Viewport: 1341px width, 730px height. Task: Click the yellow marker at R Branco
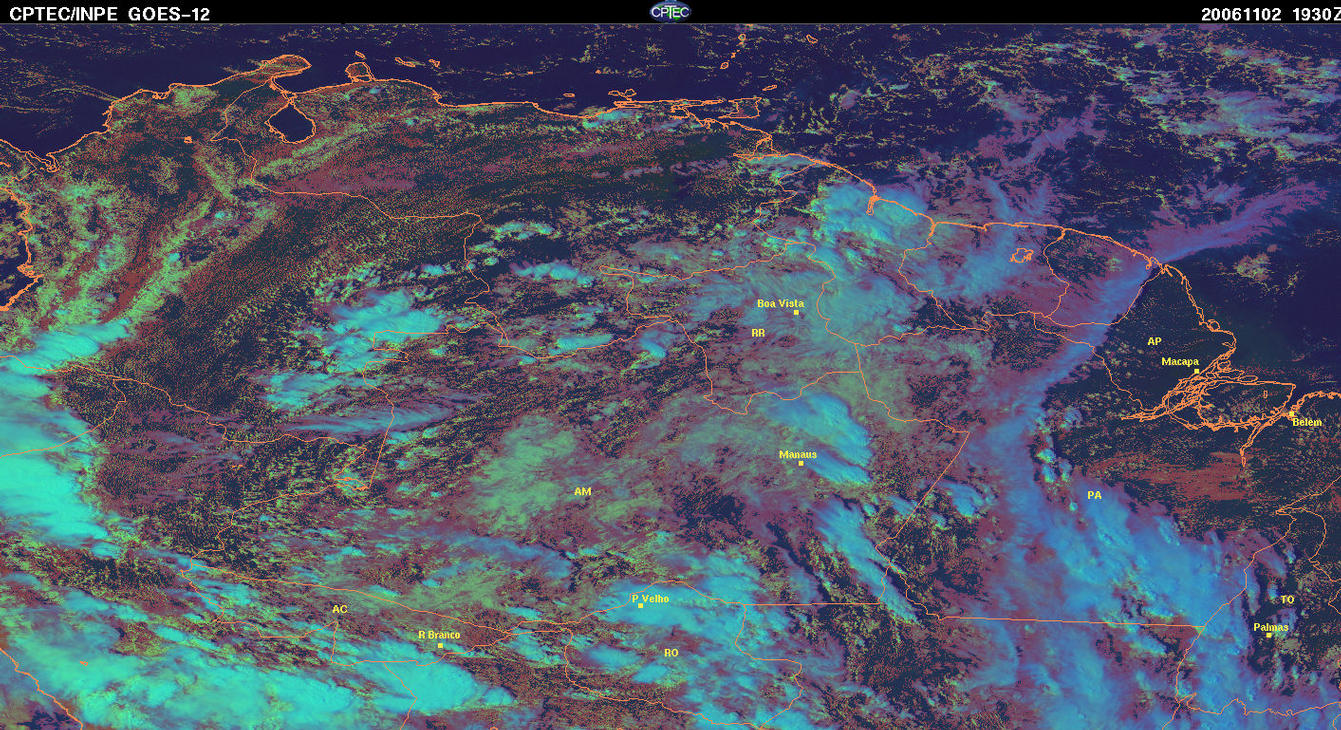point(440,645)
